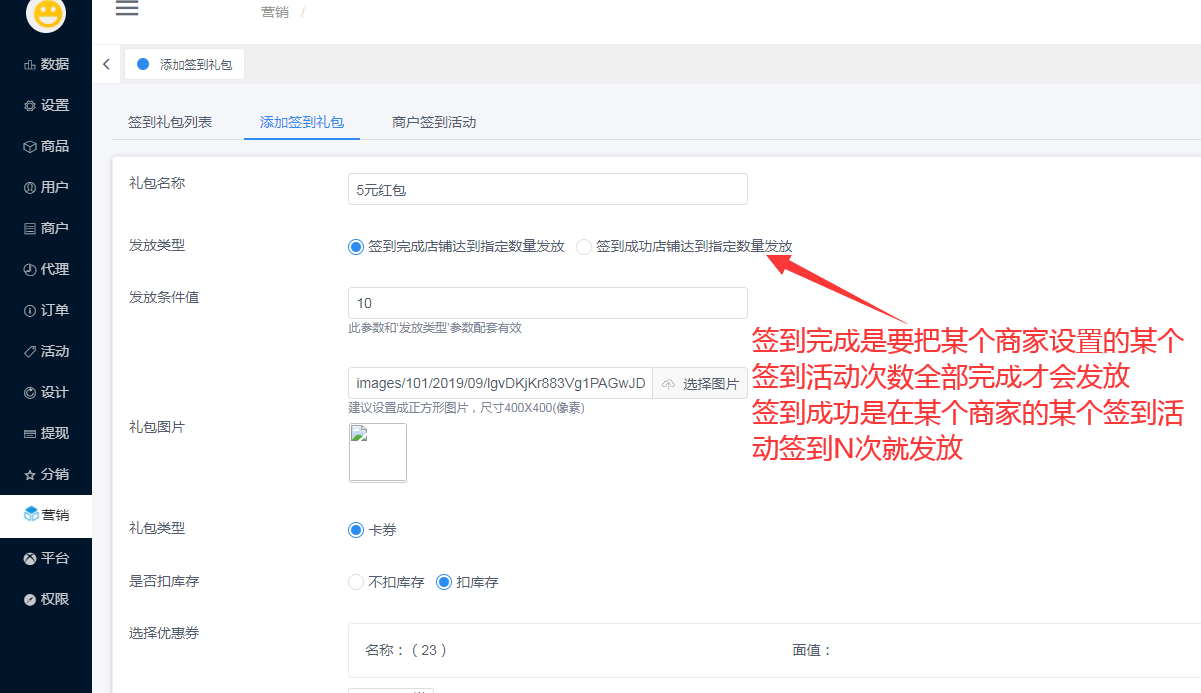1201x693 pixels.
Task: Click the 名称:(23) coupon text
Action: 406,650
